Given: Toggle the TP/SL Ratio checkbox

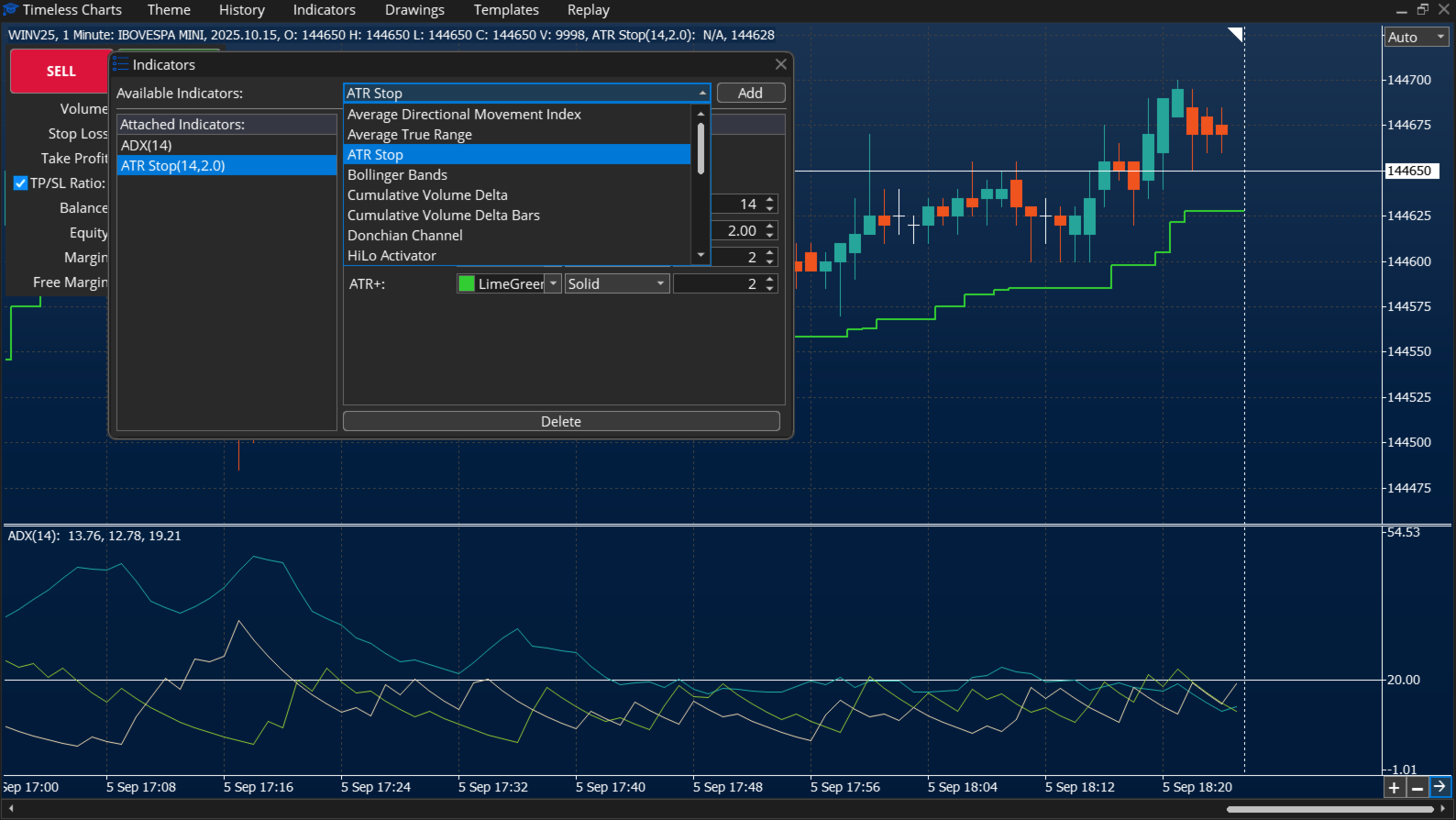Looking at the screenshot, I should [x=20, y=183].
